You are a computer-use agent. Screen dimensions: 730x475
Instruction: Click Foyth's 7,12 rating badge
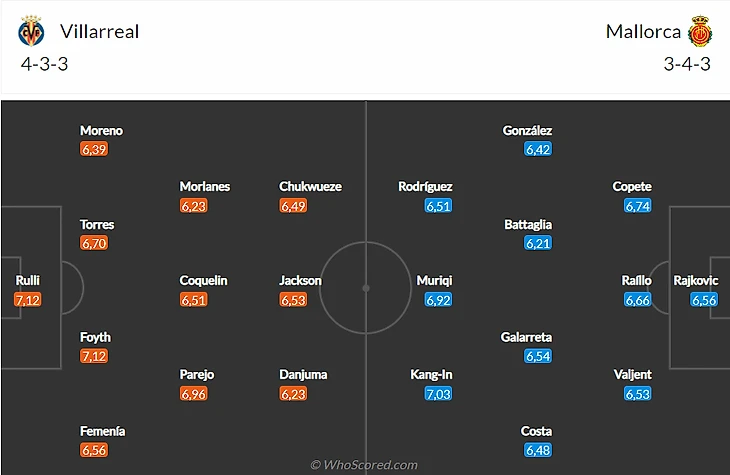[95, 356]
